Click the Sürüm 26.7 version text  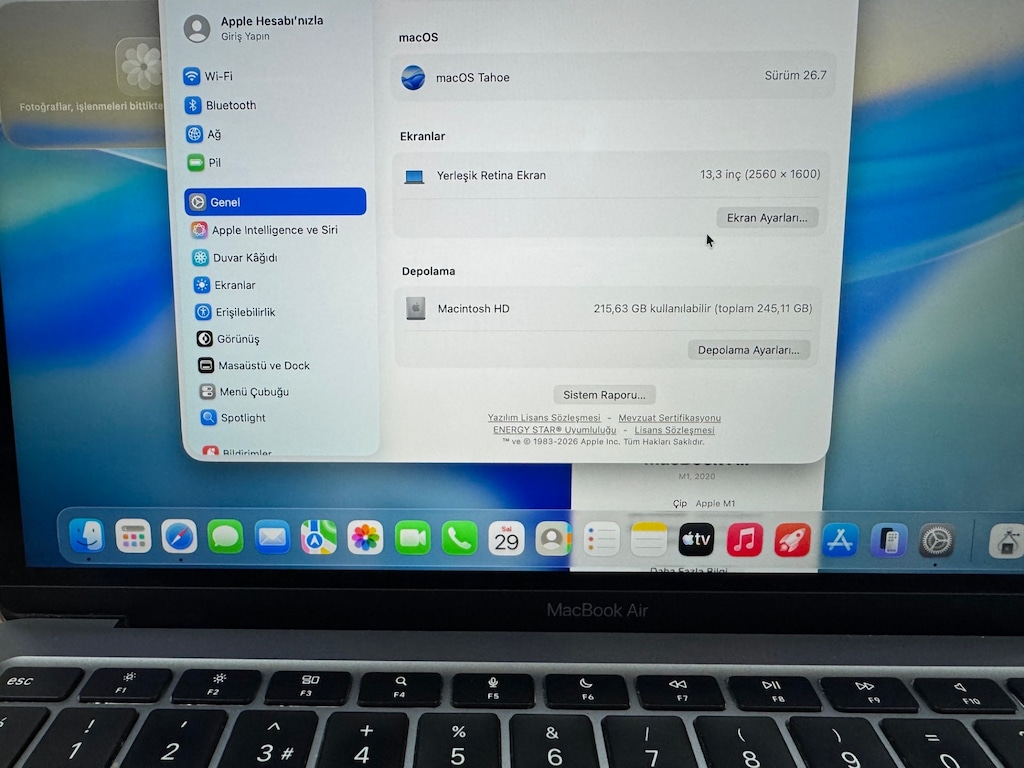point(795,75)
